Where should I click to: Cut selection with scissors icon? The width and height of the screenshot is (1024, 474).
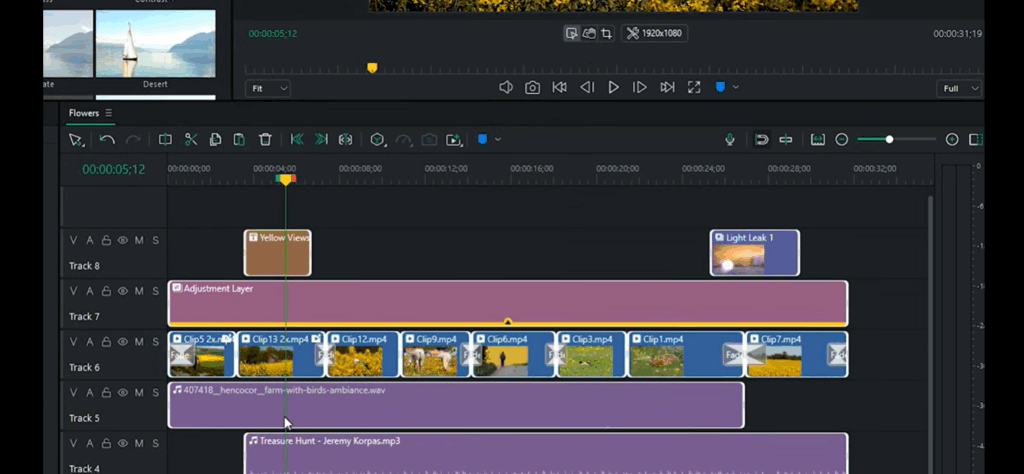[x=191, y=140]
